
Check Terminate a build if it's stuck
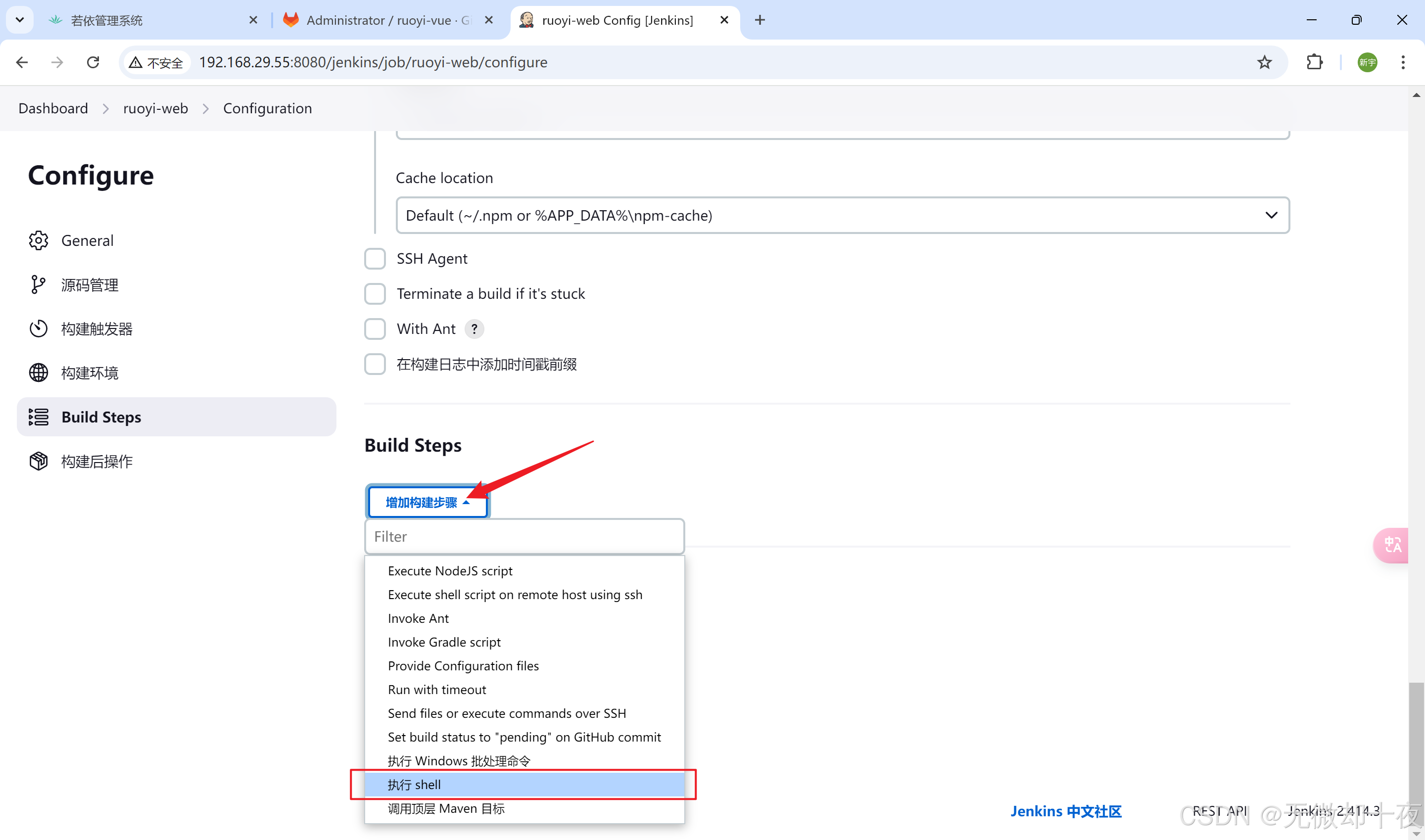375,294
